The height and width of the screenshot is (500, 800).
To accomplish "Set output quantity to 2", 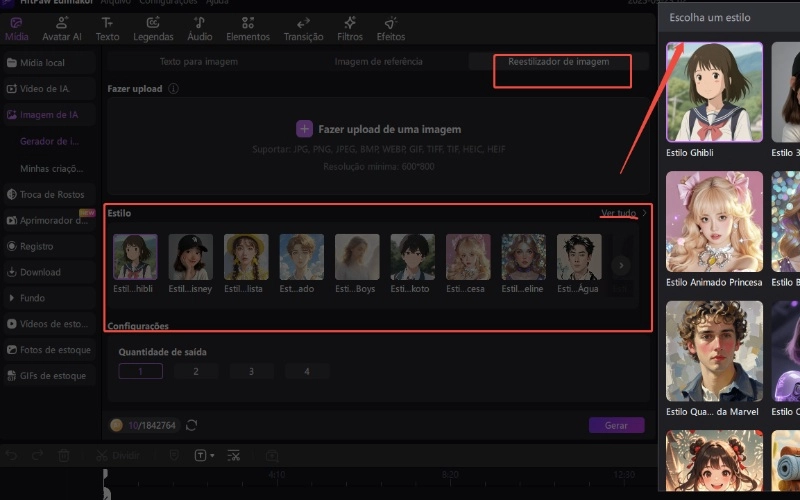I will coord(196,371).
